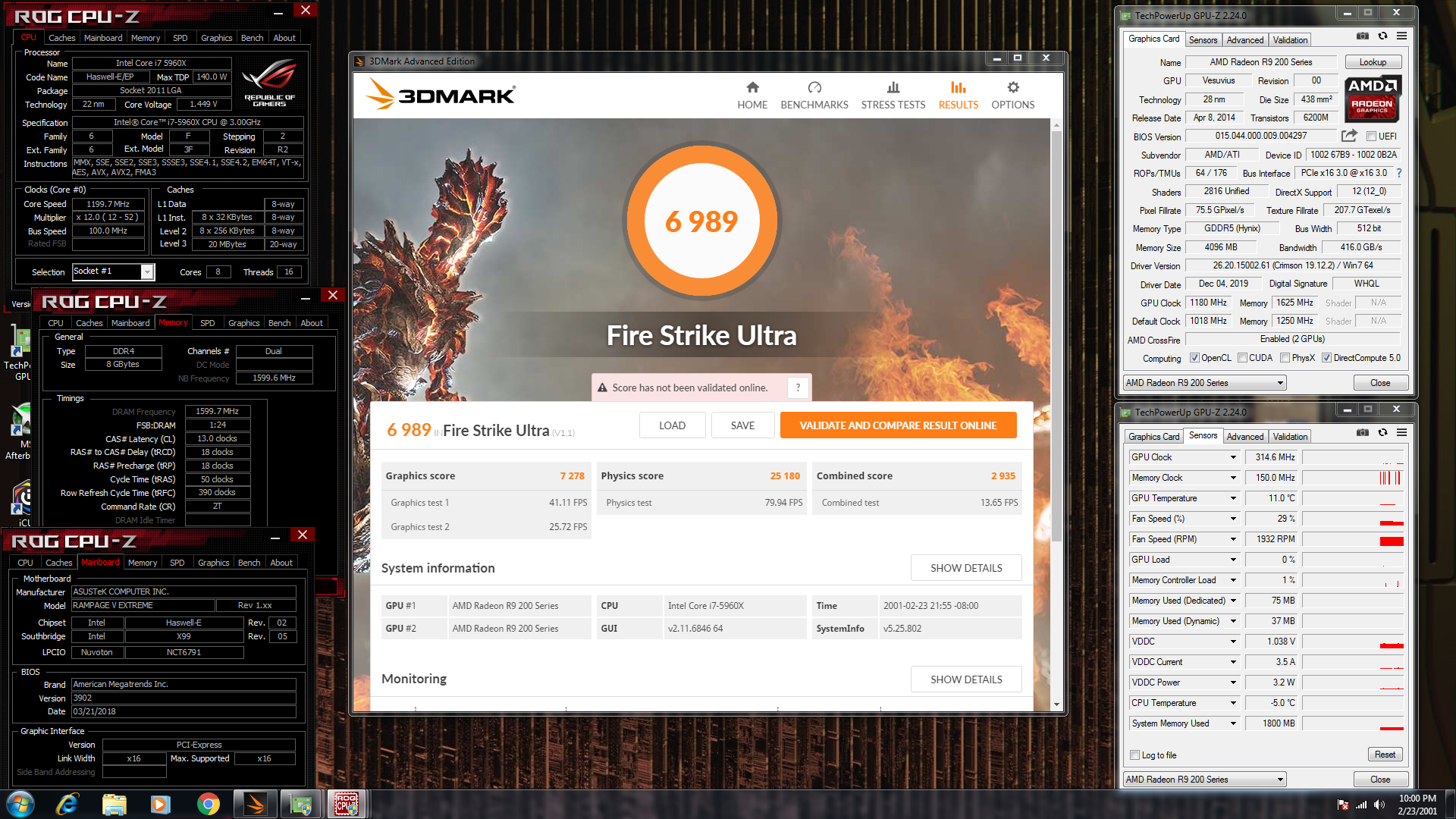
Task: Click the BIOS export share icon in GPU-Z
Action: 1349,136
